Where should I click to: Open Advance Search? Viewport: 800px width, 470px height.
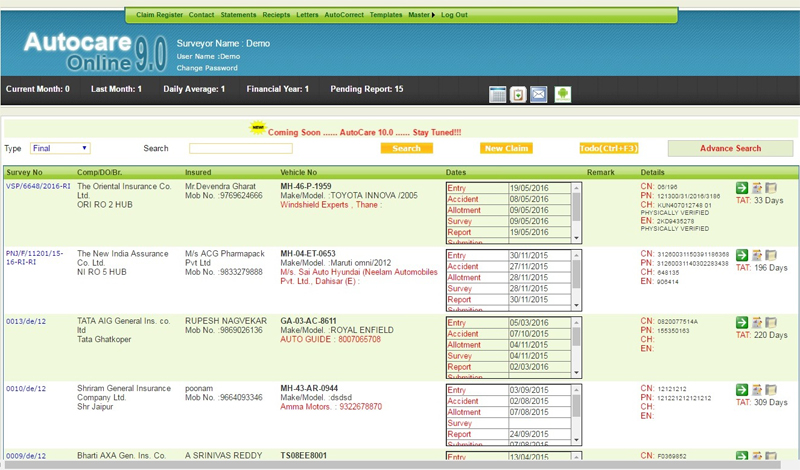[x=730, y=149]
